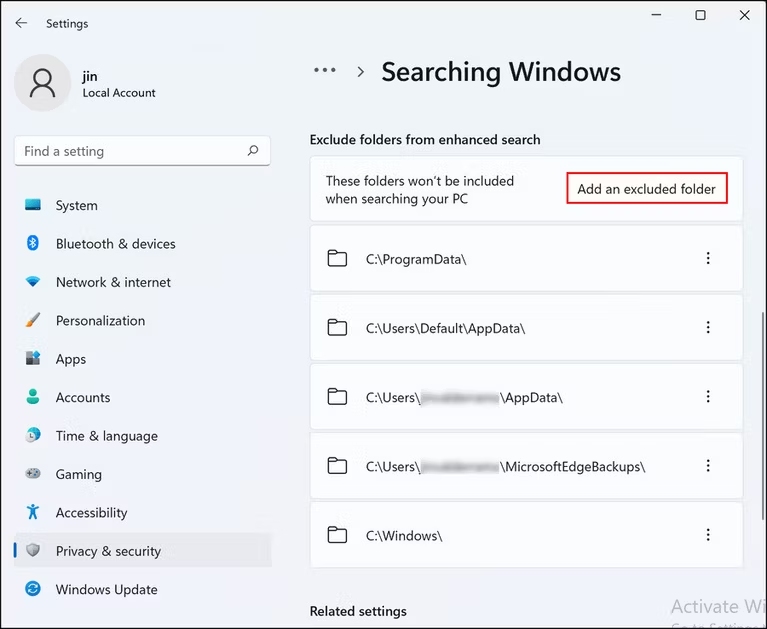Close the Settings window
Viewport: 767px width, 629px height.
744,15
